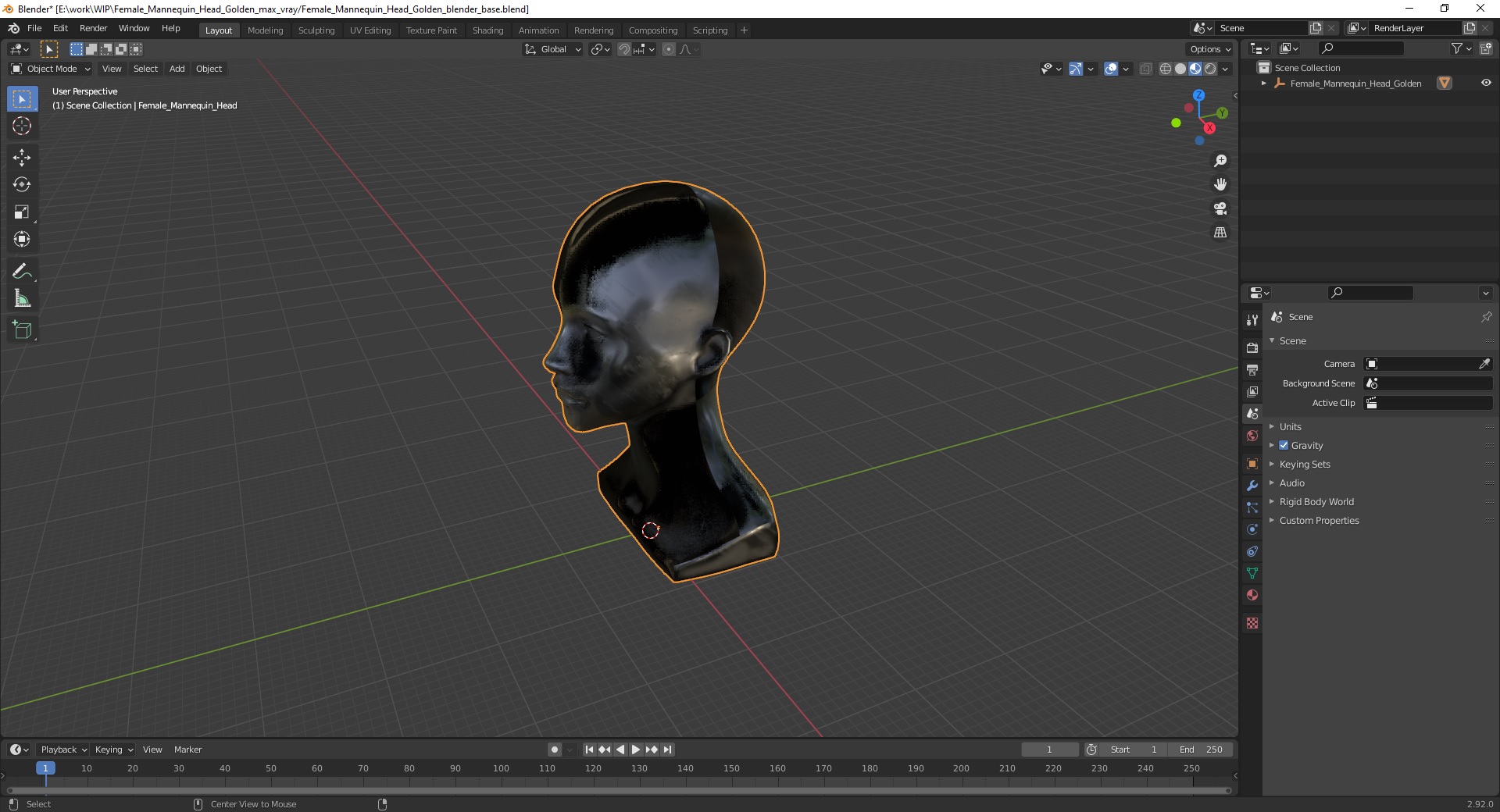The image size is (1500, 812).
Task: Toggle the Gravity checkbox
Action: click(x=1284, y=445)
